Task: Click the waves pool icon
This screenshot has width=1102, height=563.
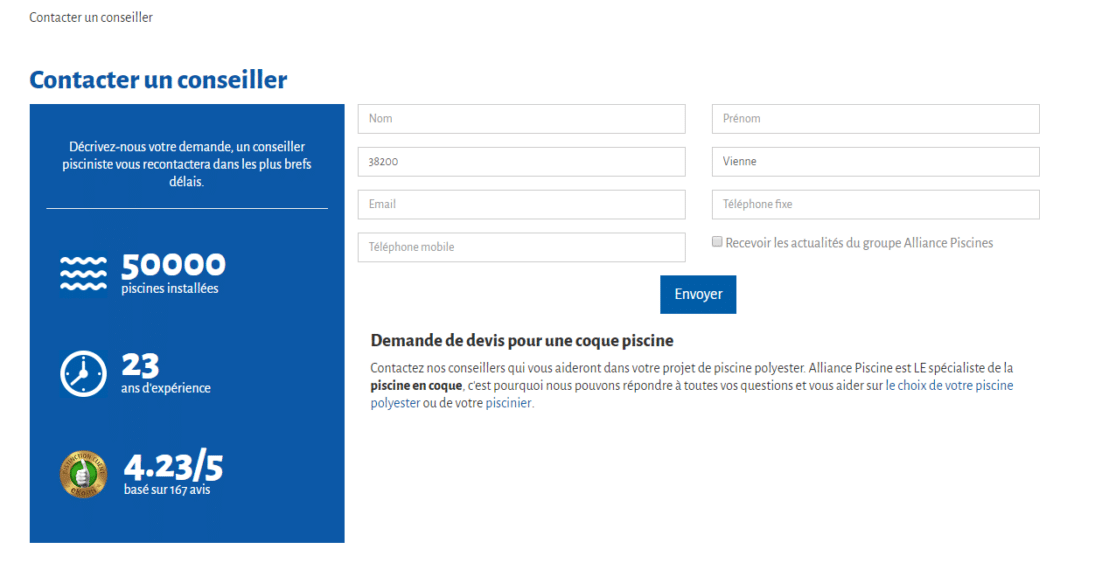Action: point(83,272)
